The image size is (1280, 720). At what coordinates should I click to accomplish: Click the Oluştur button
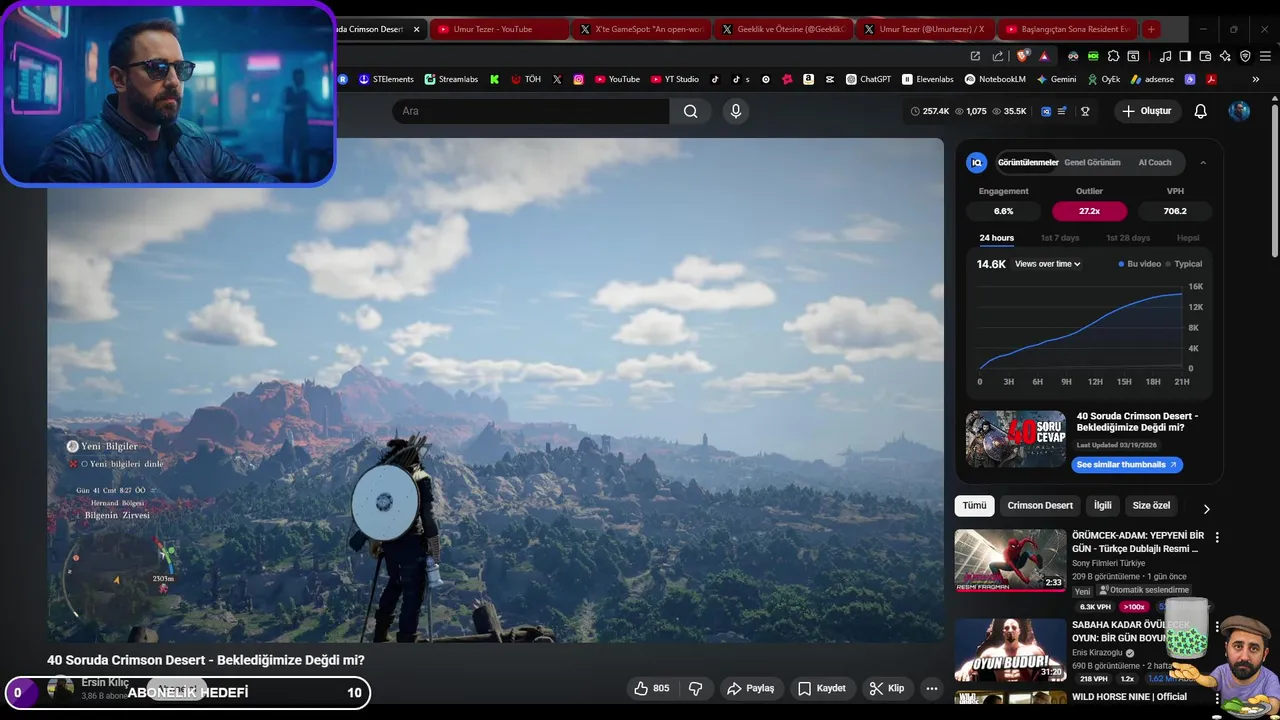pyautogui.click(x=1148, y=111)
